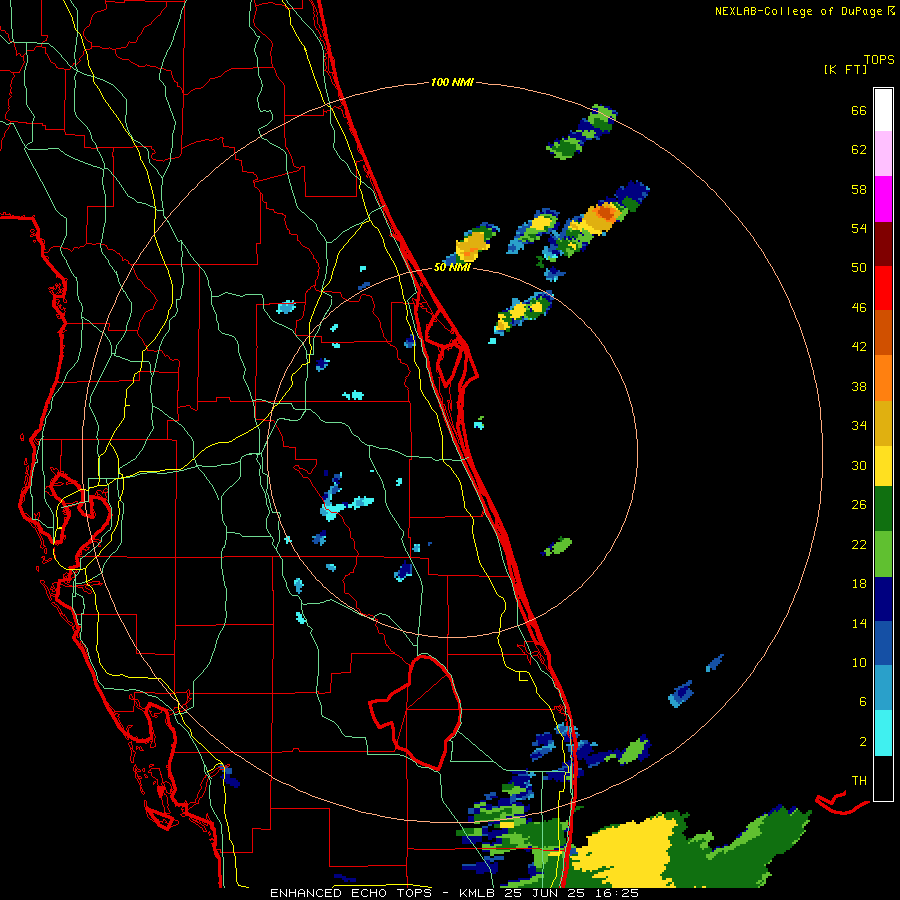This screenshot has width=900, height=900.
Task: Click the legend value 22
Action: click(x=859, y=544)
